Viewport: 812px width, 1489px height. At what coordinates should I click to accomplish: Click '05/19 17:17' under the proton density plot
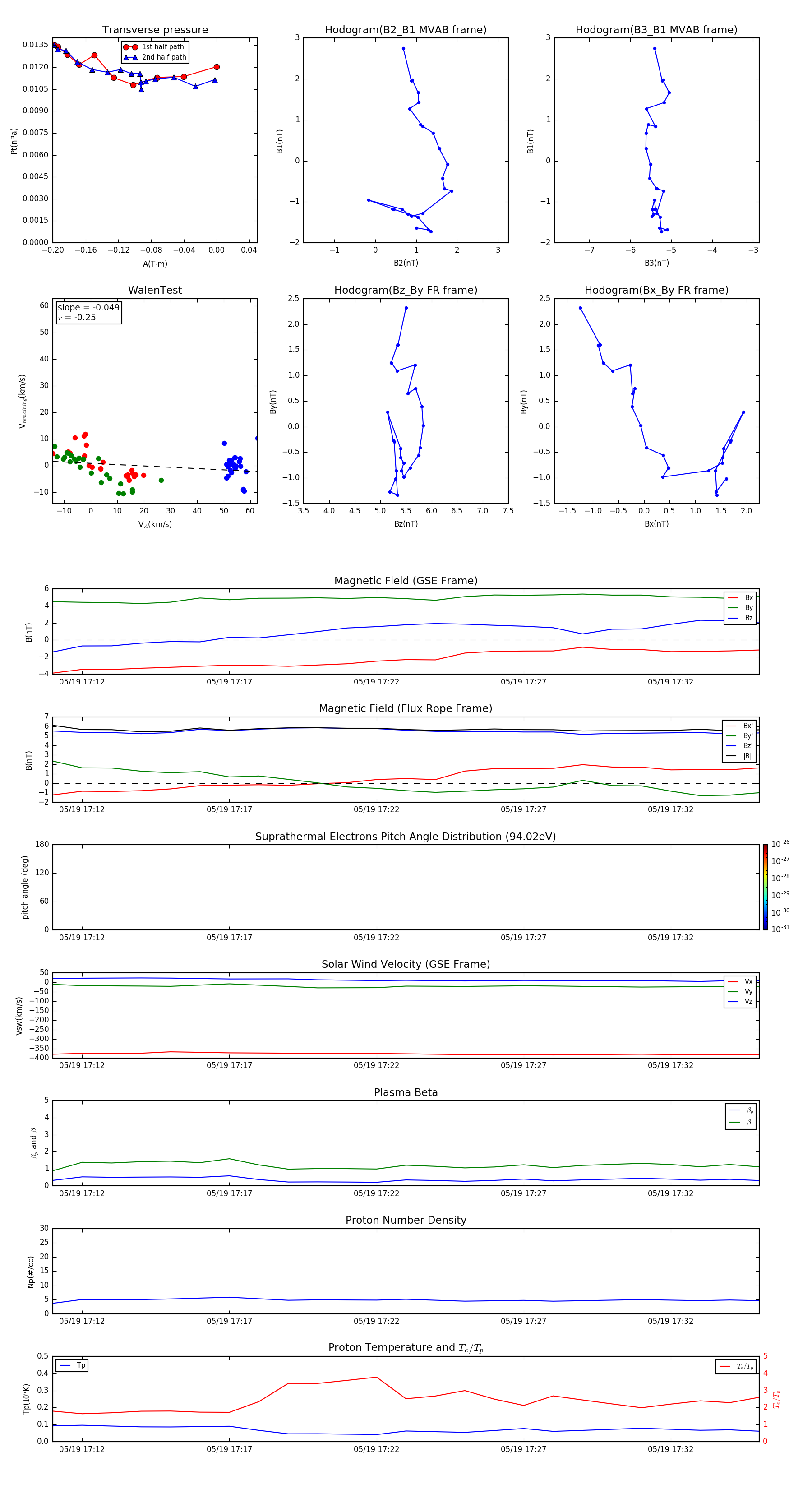(230, 1321)
